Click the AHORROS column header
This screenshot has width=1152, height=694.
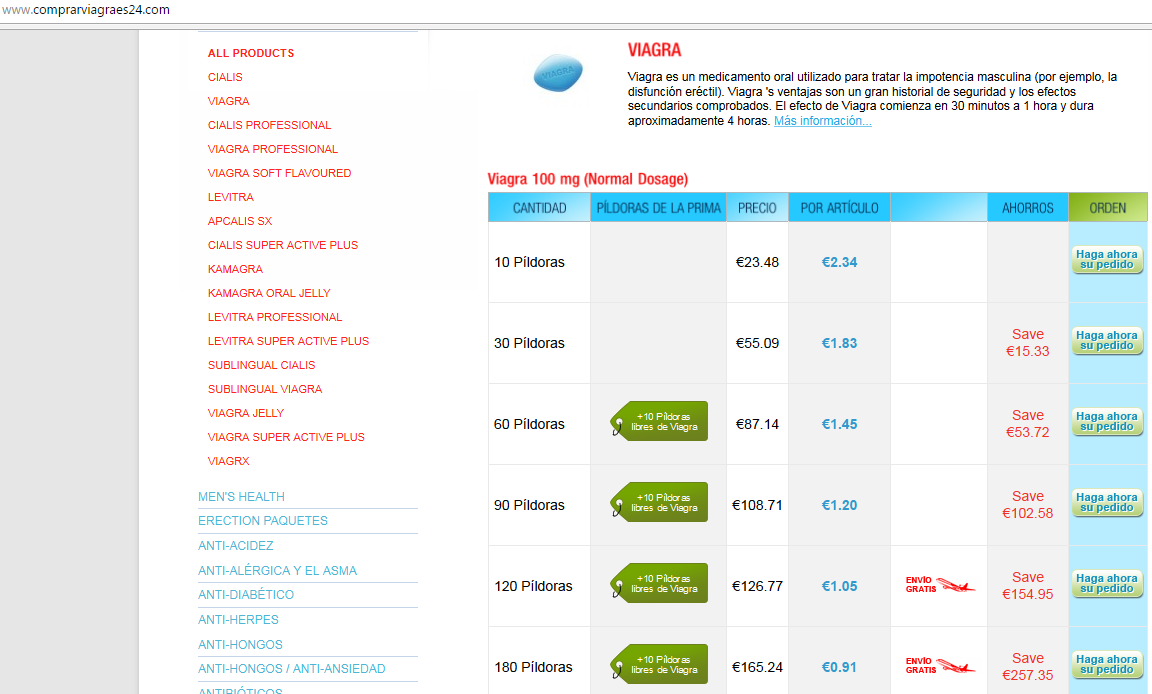coord(1028,208)
